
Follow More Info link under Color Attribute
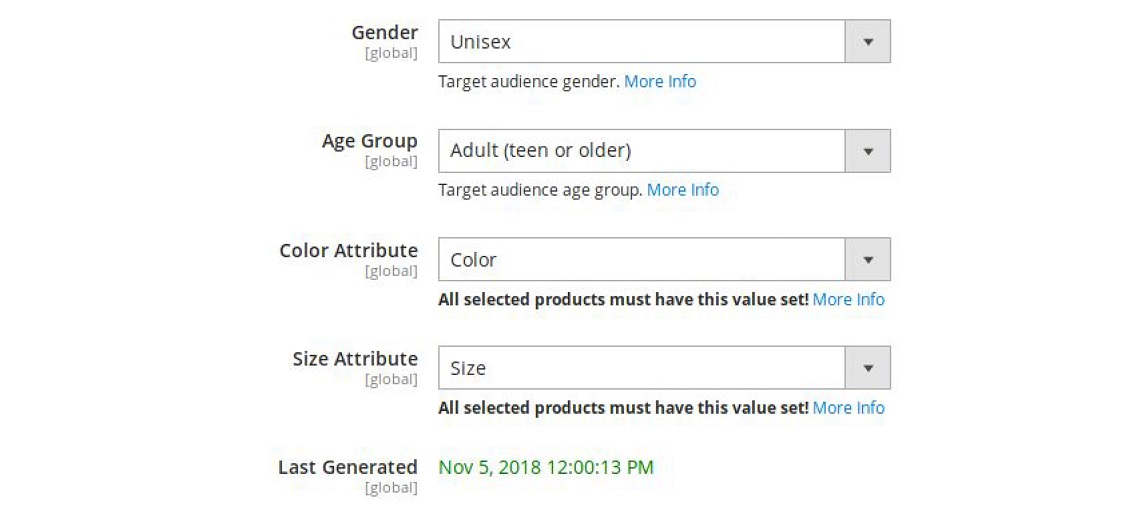(848, 299)
